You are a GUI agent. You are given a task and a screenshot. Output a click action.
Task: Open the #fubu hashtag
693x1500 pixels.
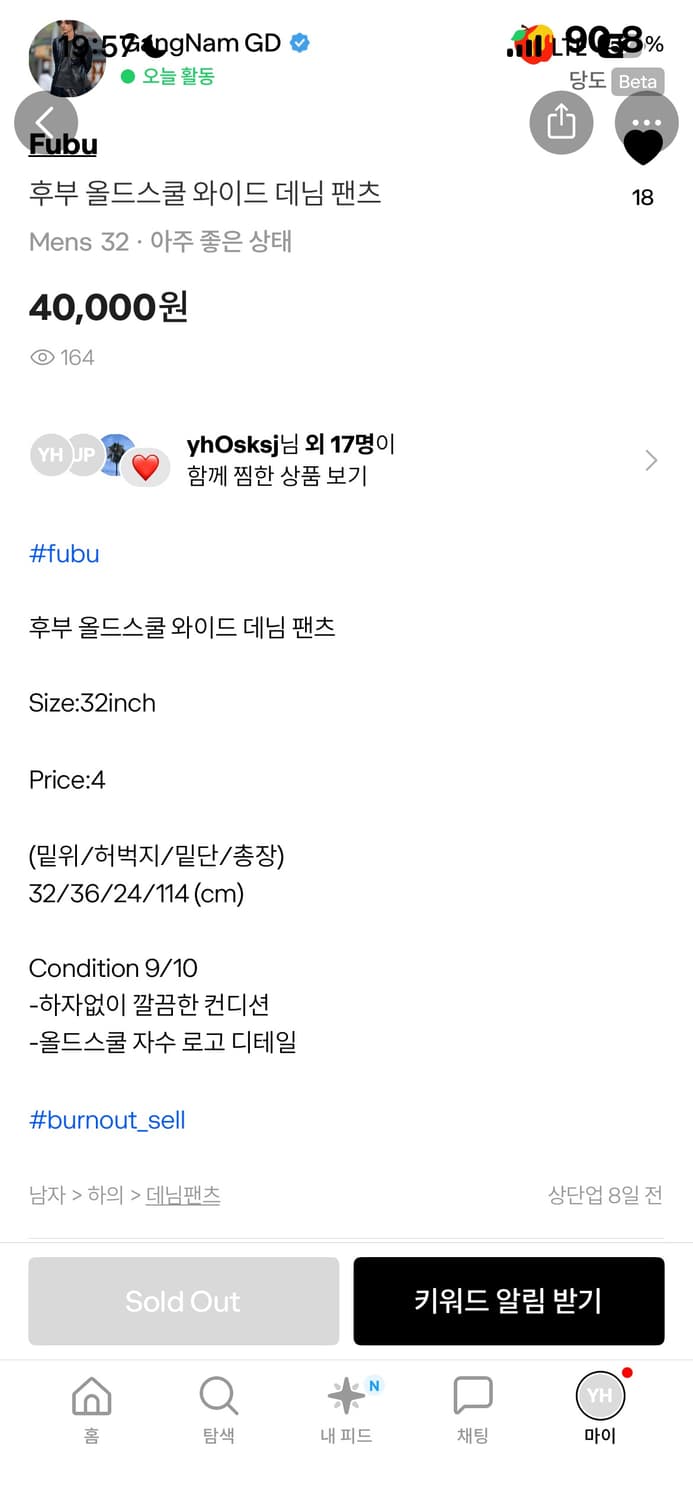[x=64, y=554]
